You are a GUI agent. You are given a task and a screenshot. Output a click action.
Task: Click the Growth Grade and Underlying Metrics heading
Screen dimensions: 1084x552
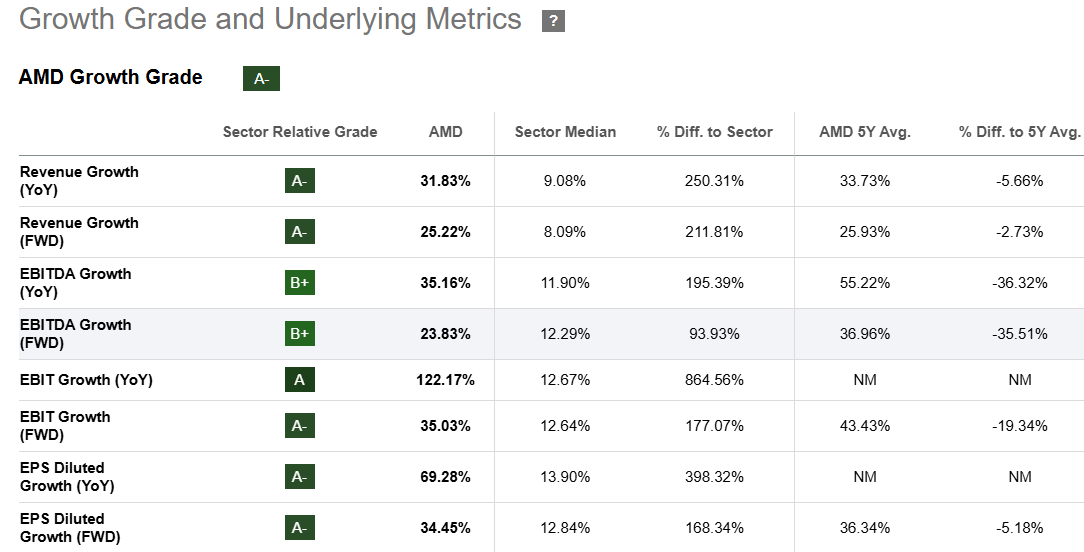[270, 19]
